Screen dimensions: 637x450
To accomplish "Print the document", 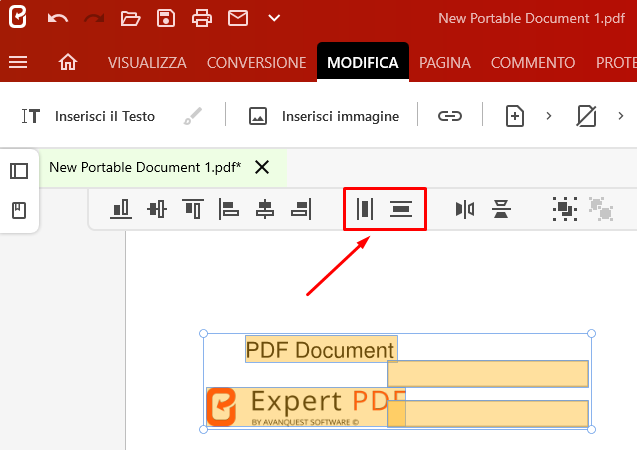I will coord(202,18).
